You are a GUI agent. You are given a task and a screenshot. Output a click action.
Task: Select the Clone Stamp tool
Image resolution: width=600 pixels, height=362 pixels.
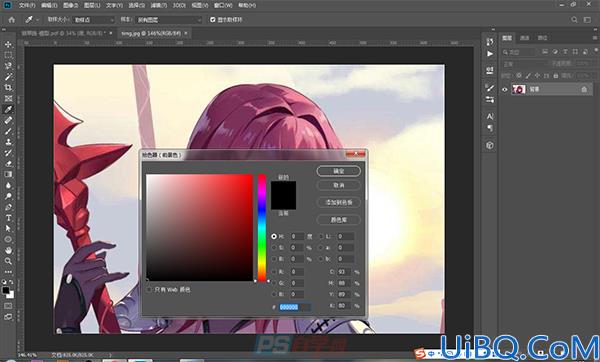(x=8, y=142)
